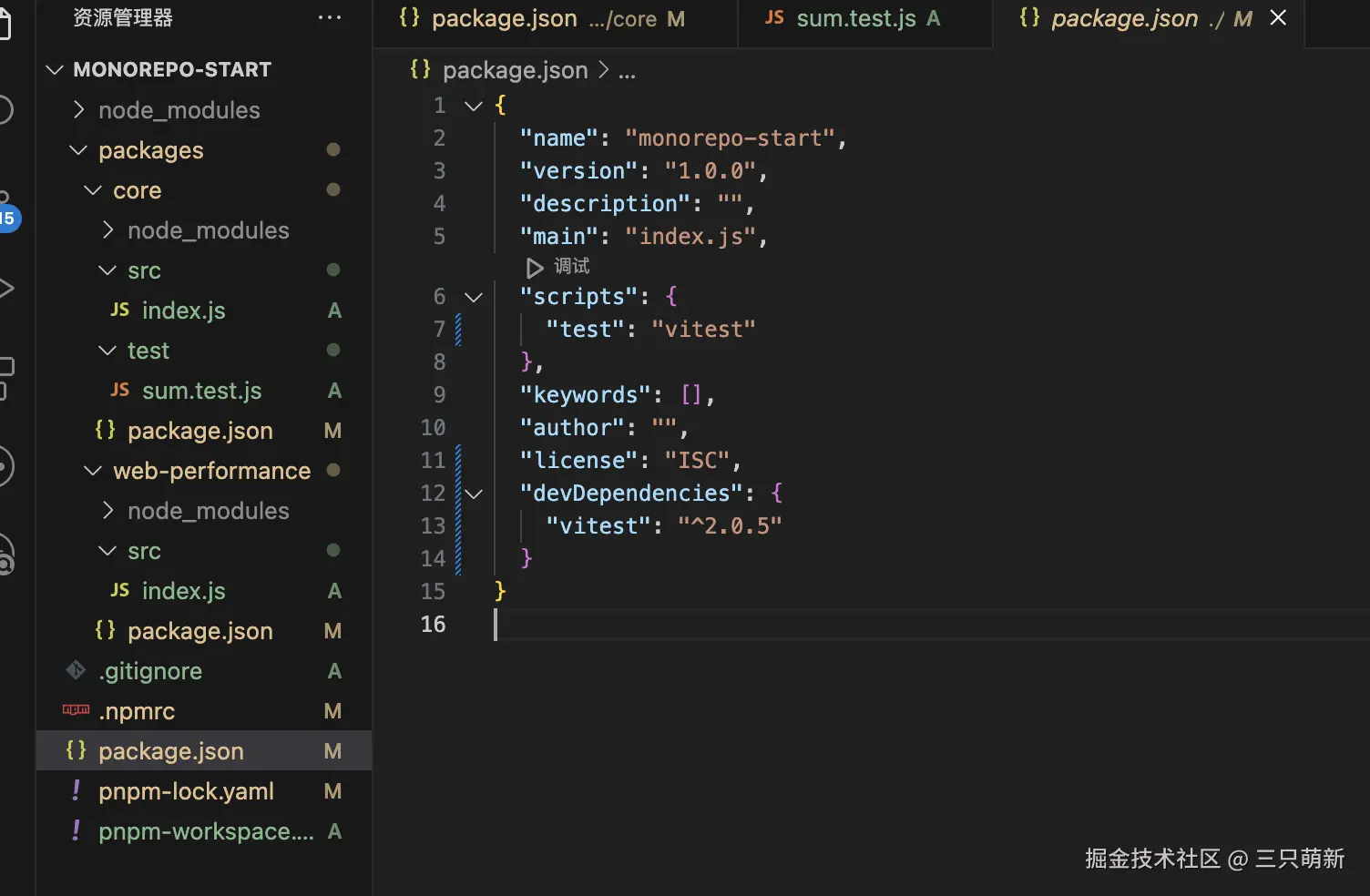Fold the root object at line 1
This screenshot has width=1370, height=896.
474,106
